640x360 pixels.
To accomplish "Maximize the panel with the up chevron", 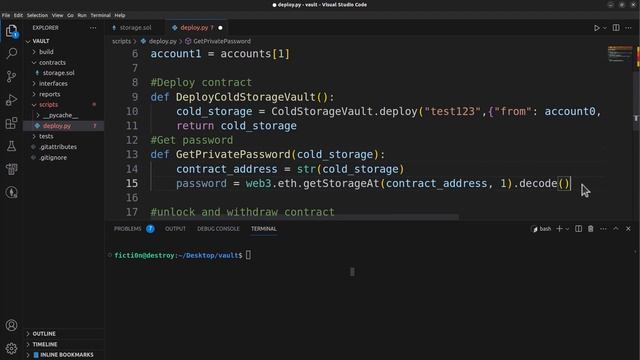I will tap(616, 229).
